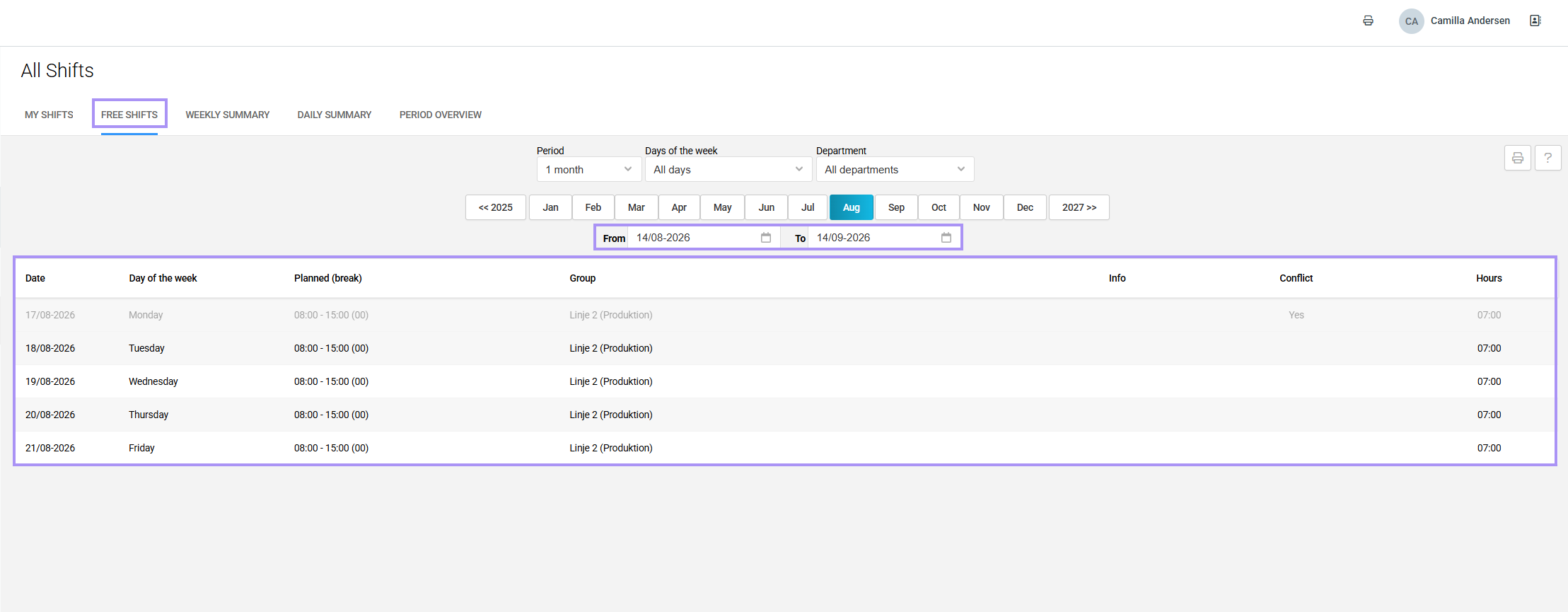Click the active Aug month button
This screenshot has width=1568, height=612.
pos(852,207)
